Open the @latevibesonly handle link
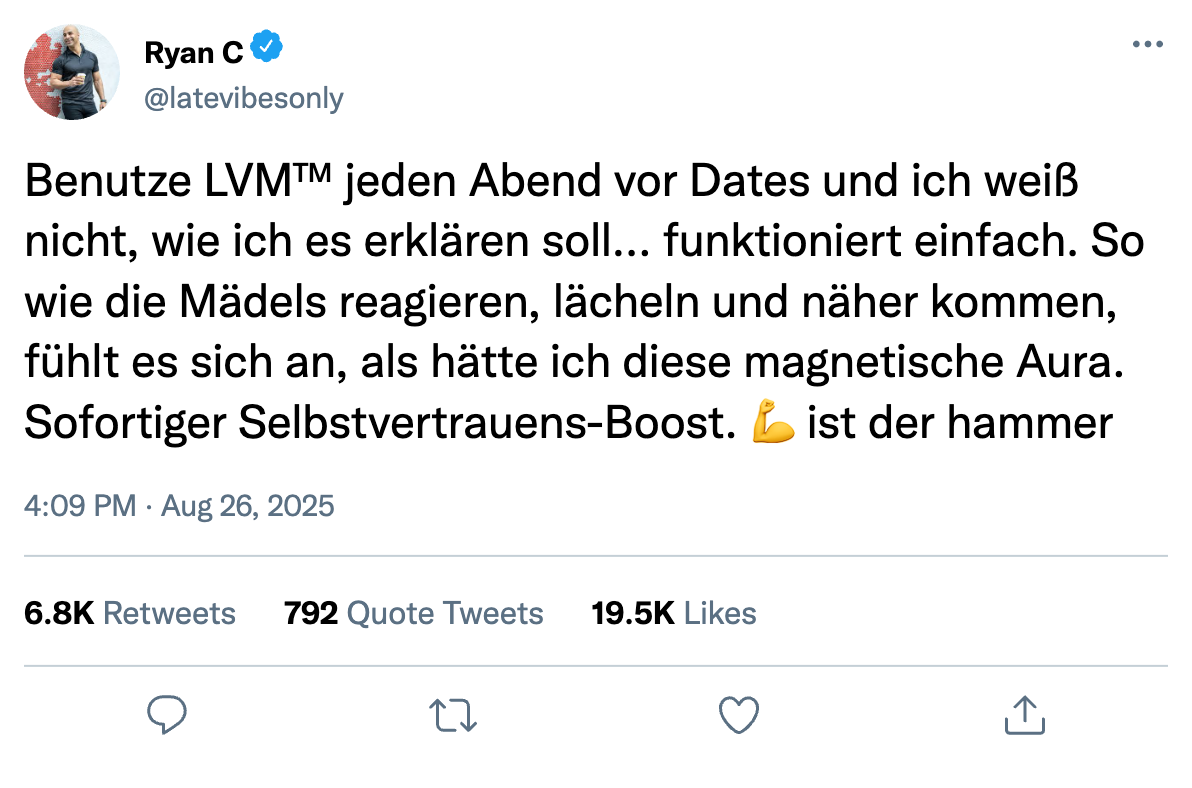1192x788 pixels. pos(244,98)
